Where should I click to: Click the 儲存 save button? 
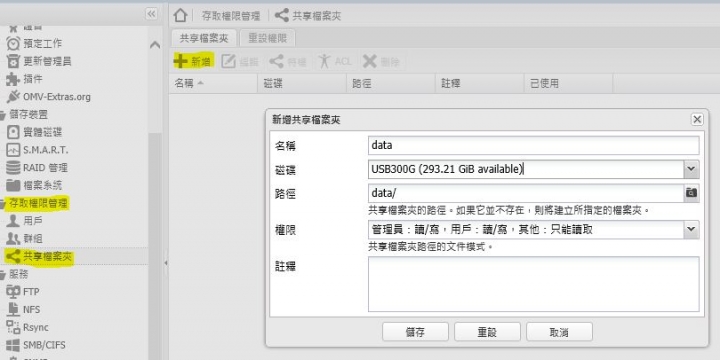pyautogui.click(x=415, y=332)
